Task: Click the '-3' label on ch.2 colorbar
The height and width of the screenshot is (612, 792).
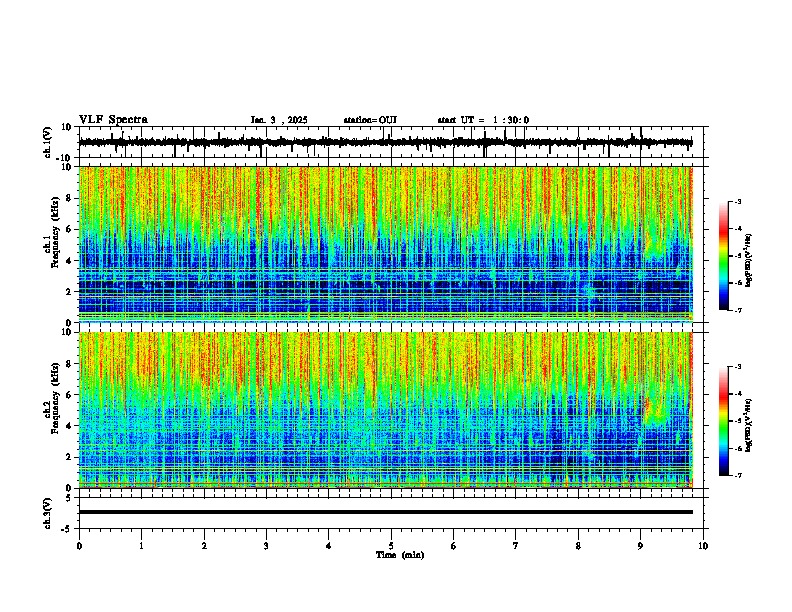Action: pos(737,367)
